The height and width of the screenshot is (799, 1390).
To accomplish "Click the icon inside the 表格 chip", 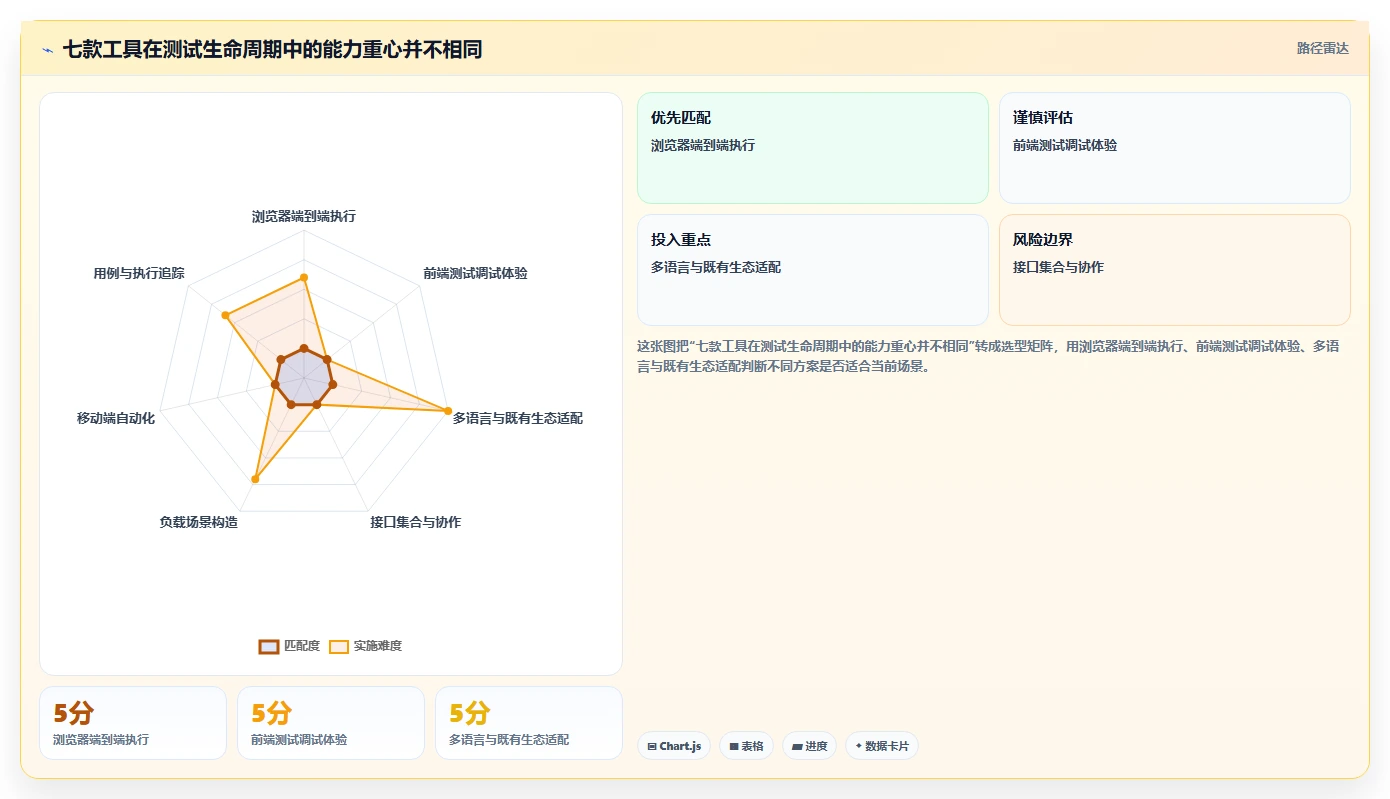I will point(734,747).
